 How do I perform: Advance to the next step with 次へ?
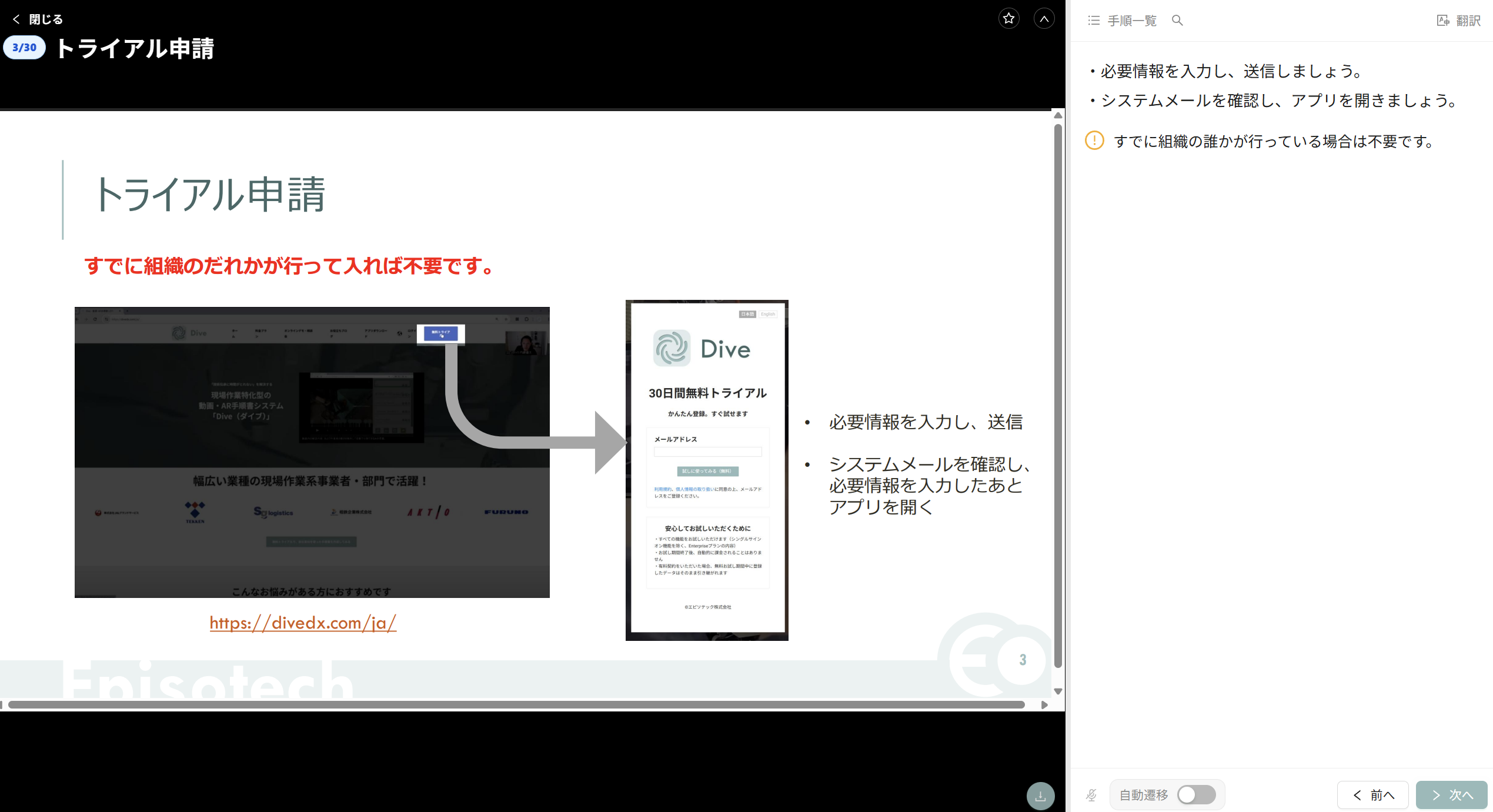[x=1452, y=795]
